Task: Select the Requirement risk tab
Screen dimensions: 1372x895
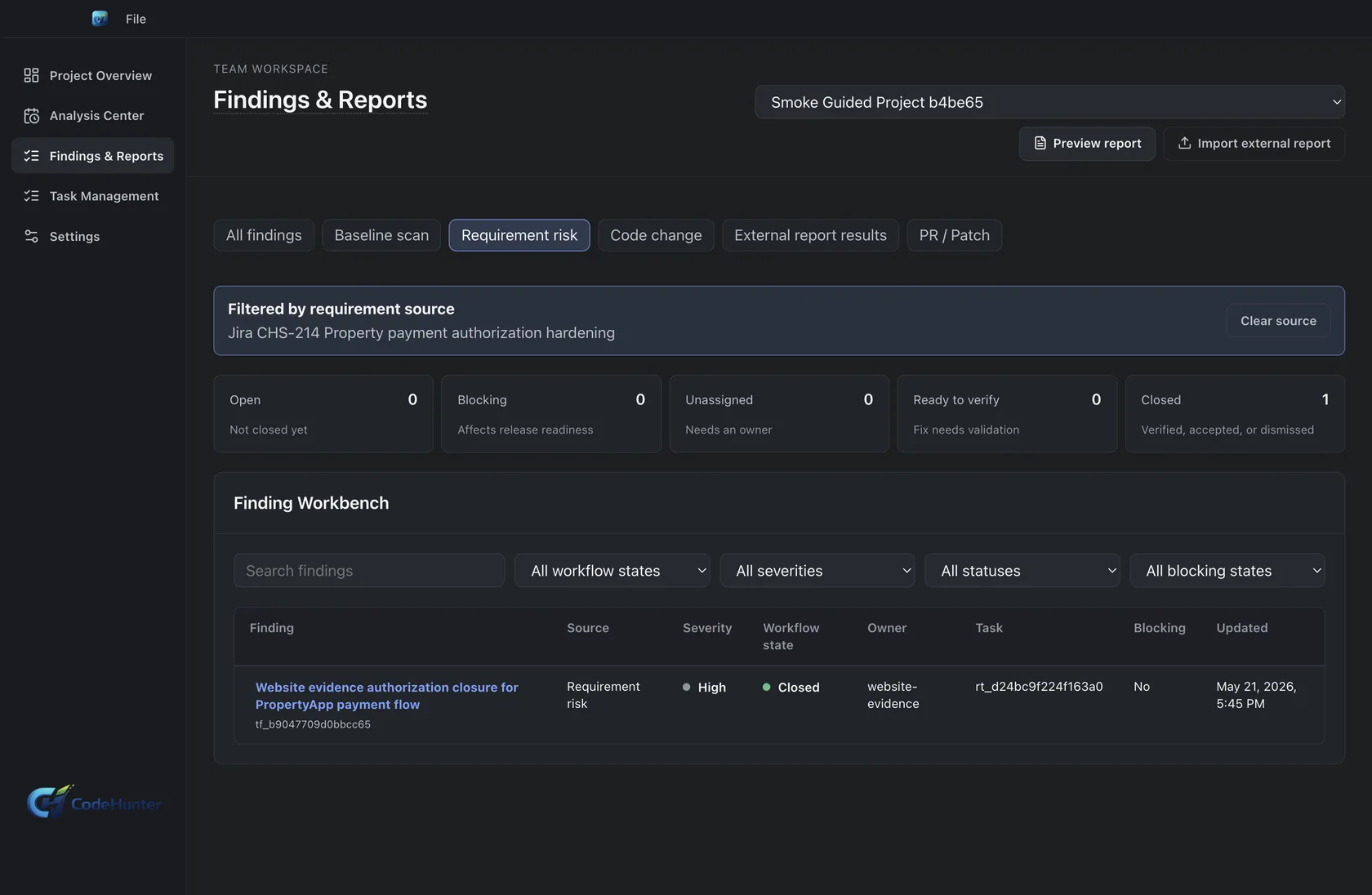Action: 519,235
